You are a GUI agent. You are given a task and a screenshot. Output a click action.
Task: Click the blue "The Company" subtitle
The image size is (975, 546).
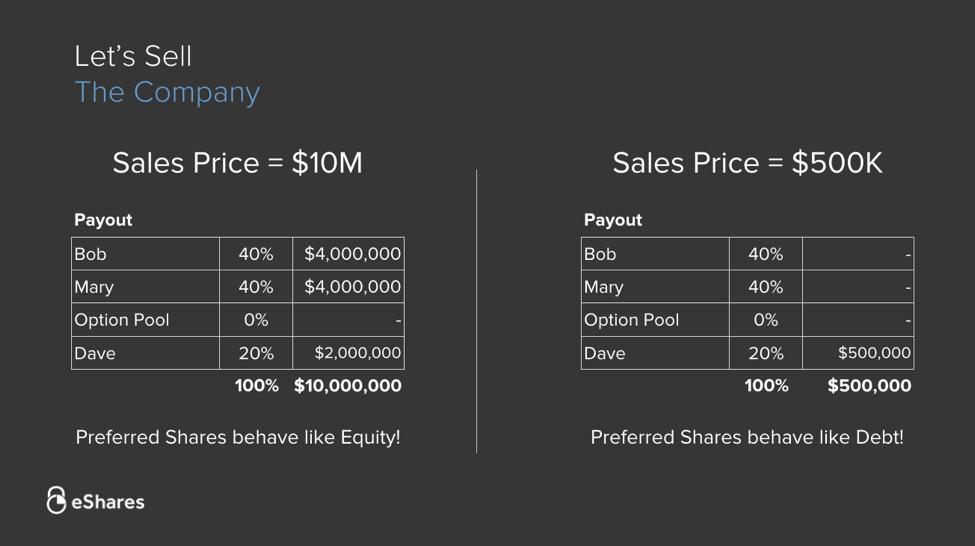[x=167, y=92]
